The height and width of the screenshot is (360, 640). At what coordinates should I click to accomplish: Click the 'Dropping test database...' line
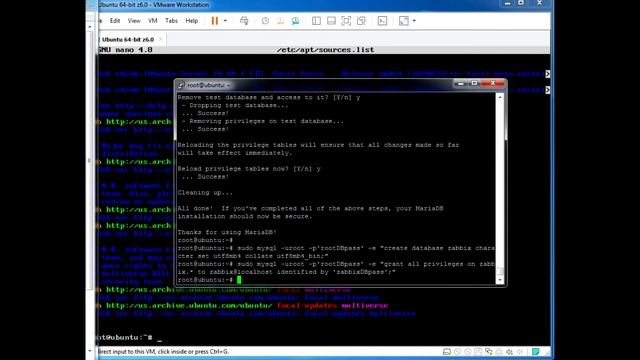235,105
